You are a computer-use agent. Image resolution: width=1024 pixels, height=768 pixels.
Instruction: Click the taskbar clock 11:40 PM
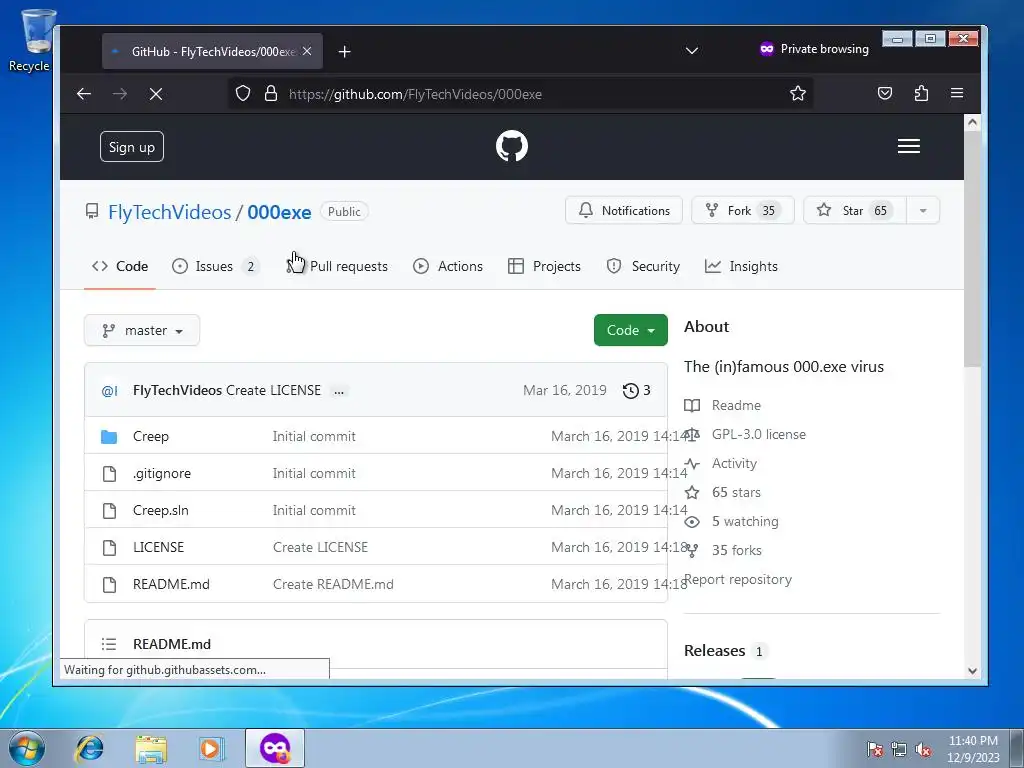973,749
